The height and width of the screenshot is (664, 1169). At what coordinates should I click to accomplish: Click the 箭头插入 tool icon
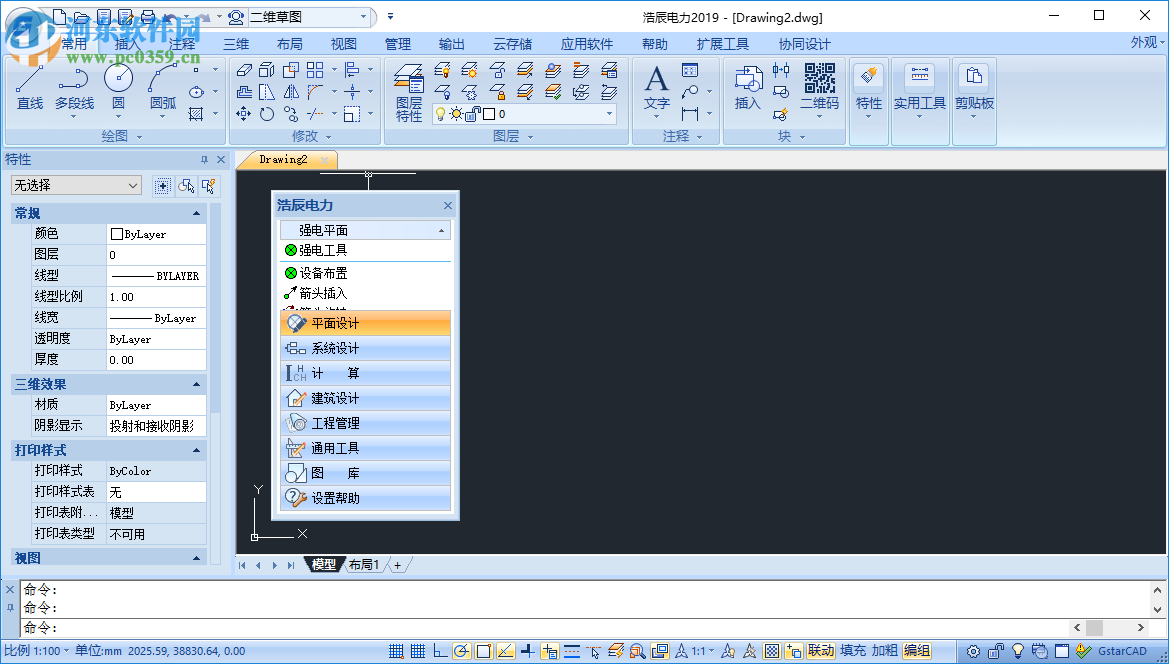291,294
